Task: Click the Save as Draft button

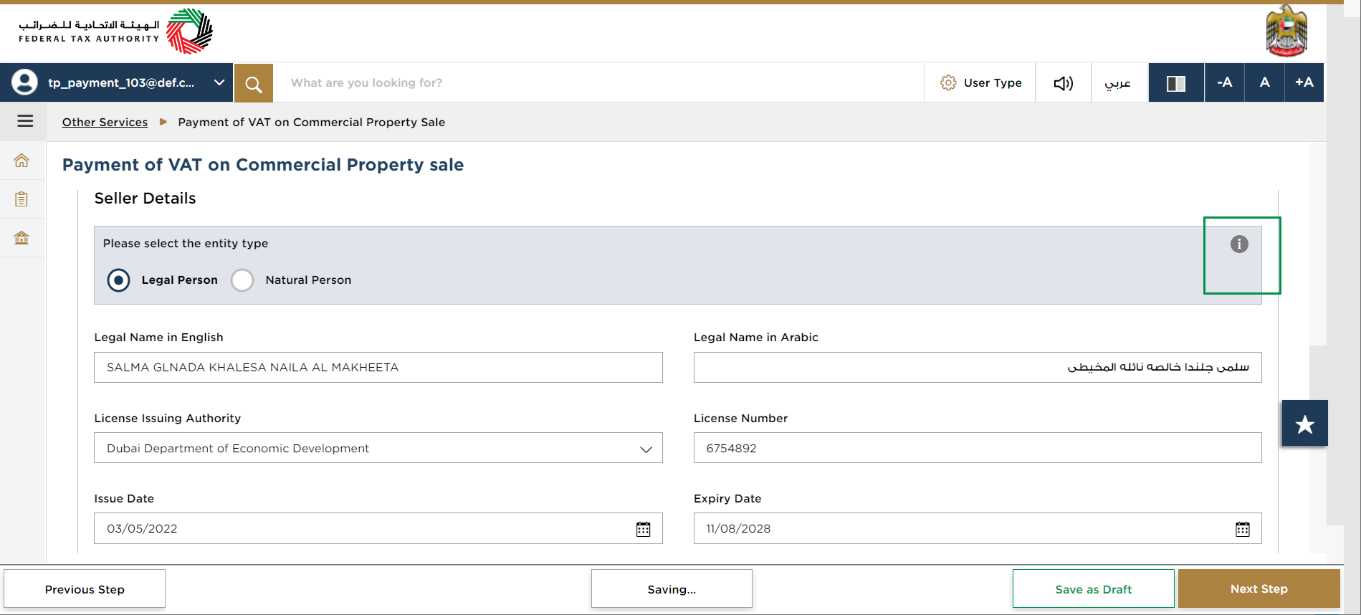Action: point(1094,589)
